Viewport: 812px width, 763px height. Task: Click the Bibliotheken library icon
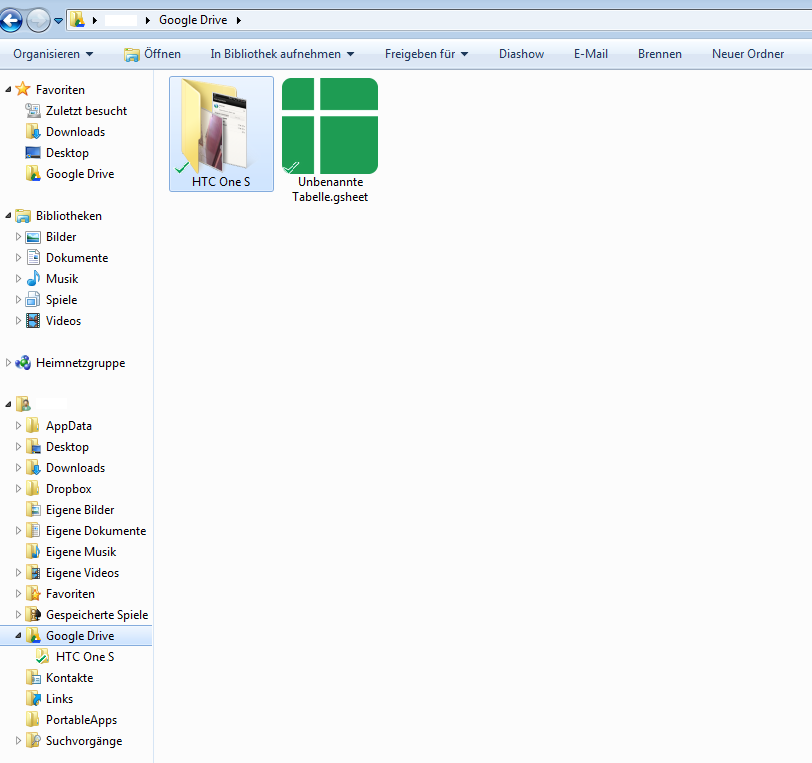23,216
